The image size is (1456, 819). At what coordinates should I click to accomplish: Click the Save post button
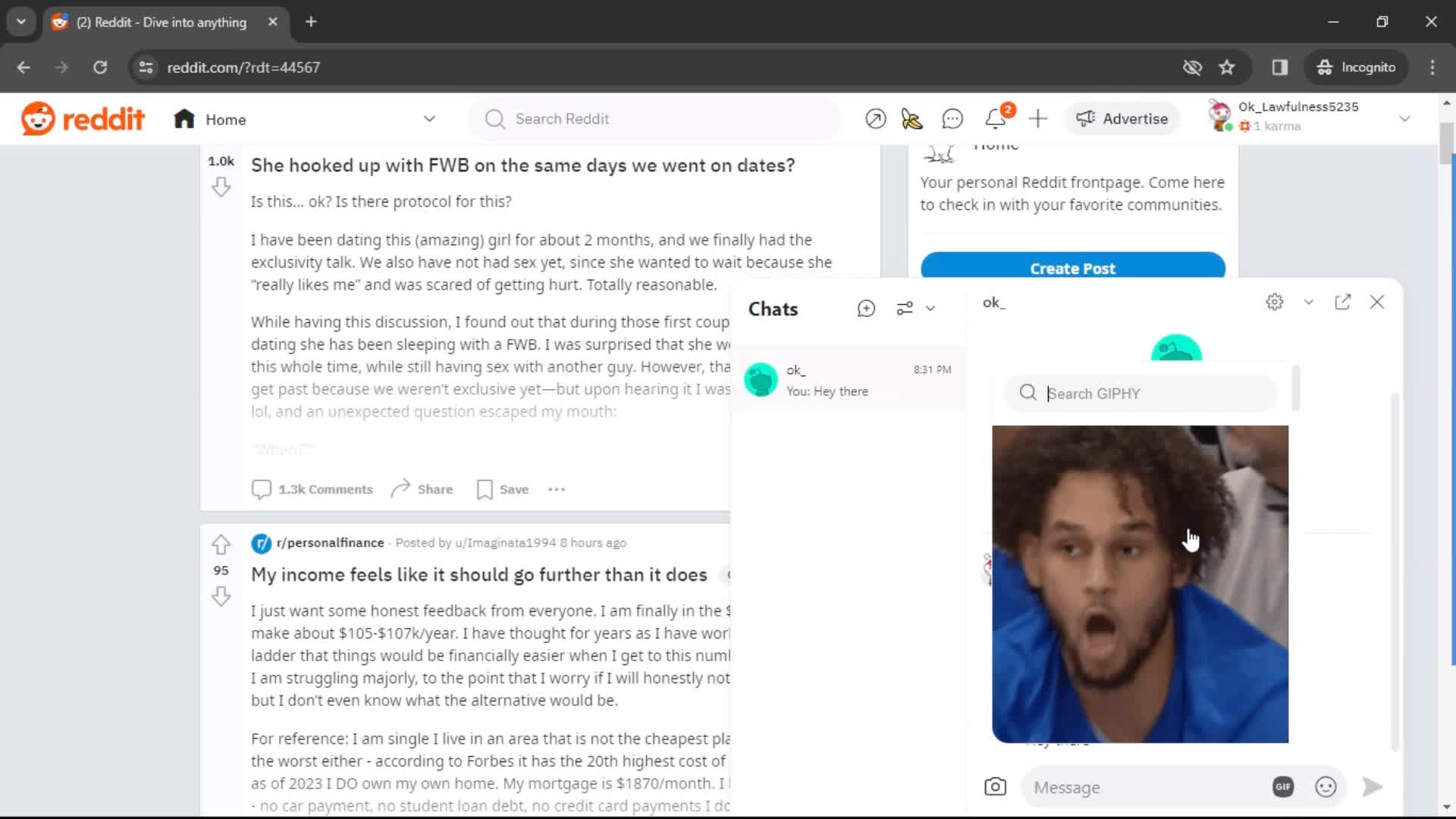click(x=502, y=489)
